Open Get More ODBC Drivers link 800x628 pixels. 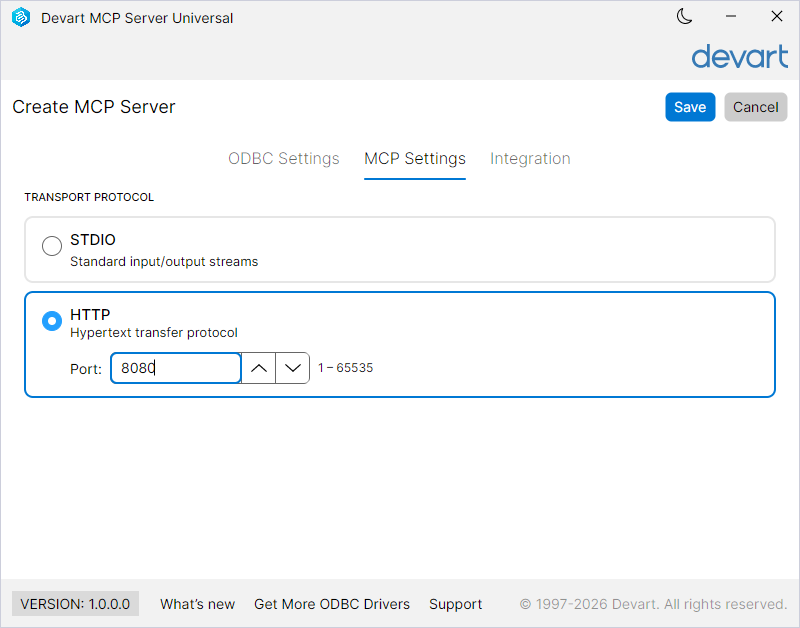(332, 604)
